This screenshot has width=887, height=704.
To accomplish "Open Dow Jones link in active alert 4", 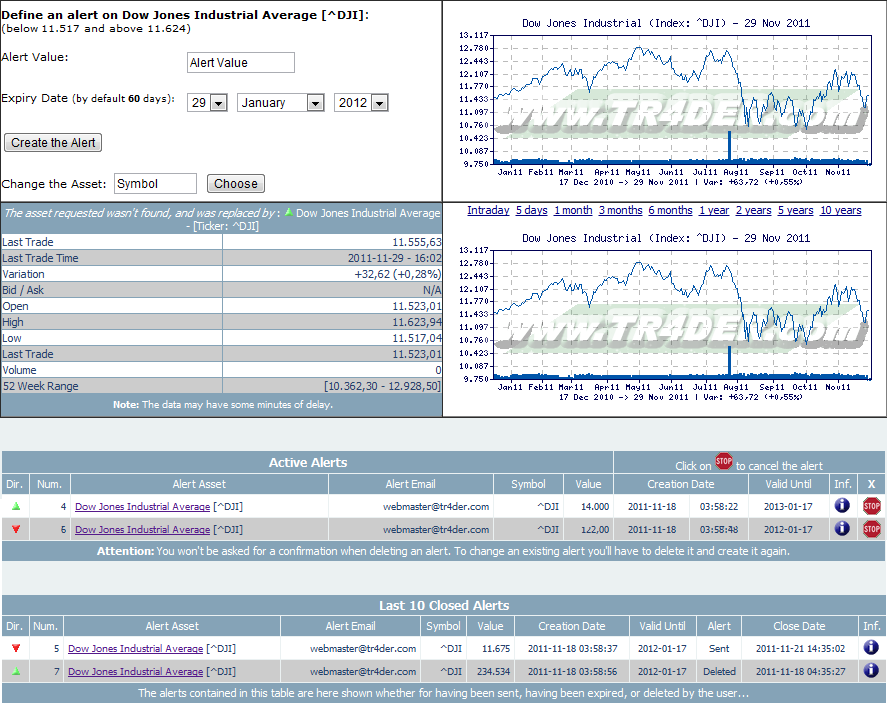I will coord(143,507).
